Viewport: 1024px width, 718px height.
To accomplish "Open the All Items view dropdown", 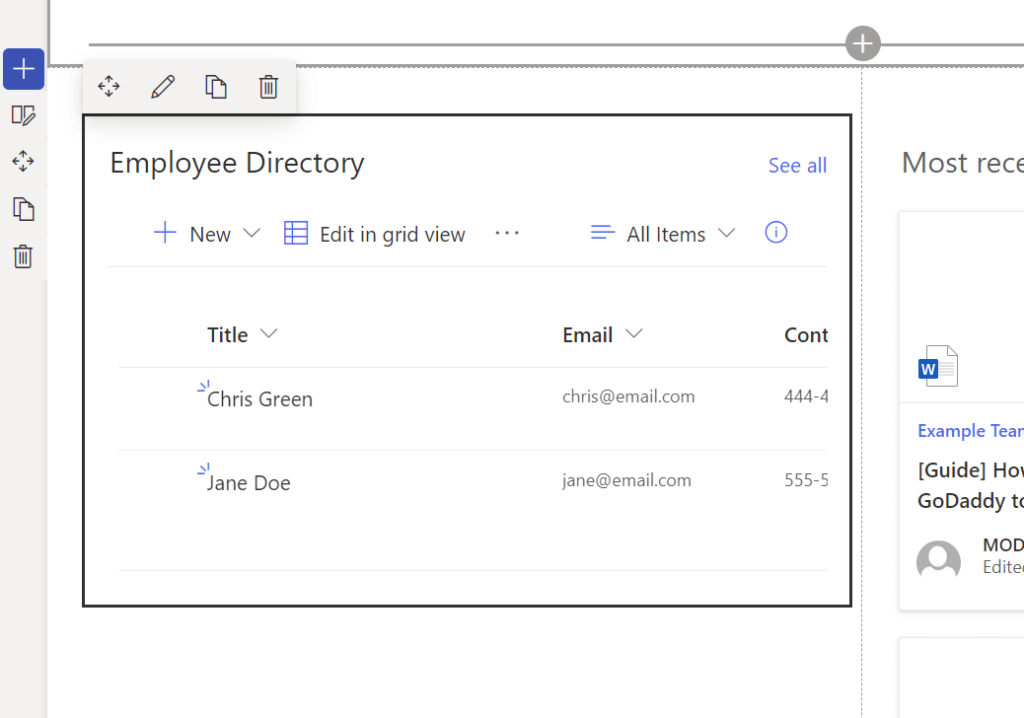I will click(x=663, y=233).
